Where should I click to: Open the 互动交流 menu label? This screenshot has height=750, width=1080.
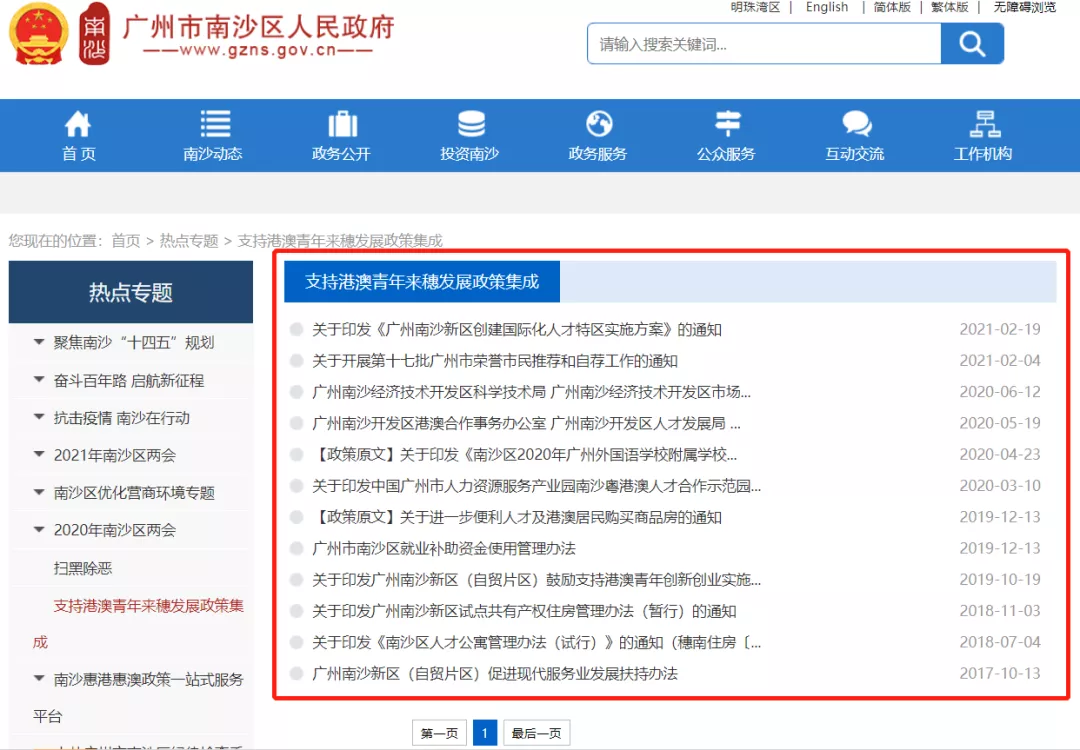click(855, 154)
